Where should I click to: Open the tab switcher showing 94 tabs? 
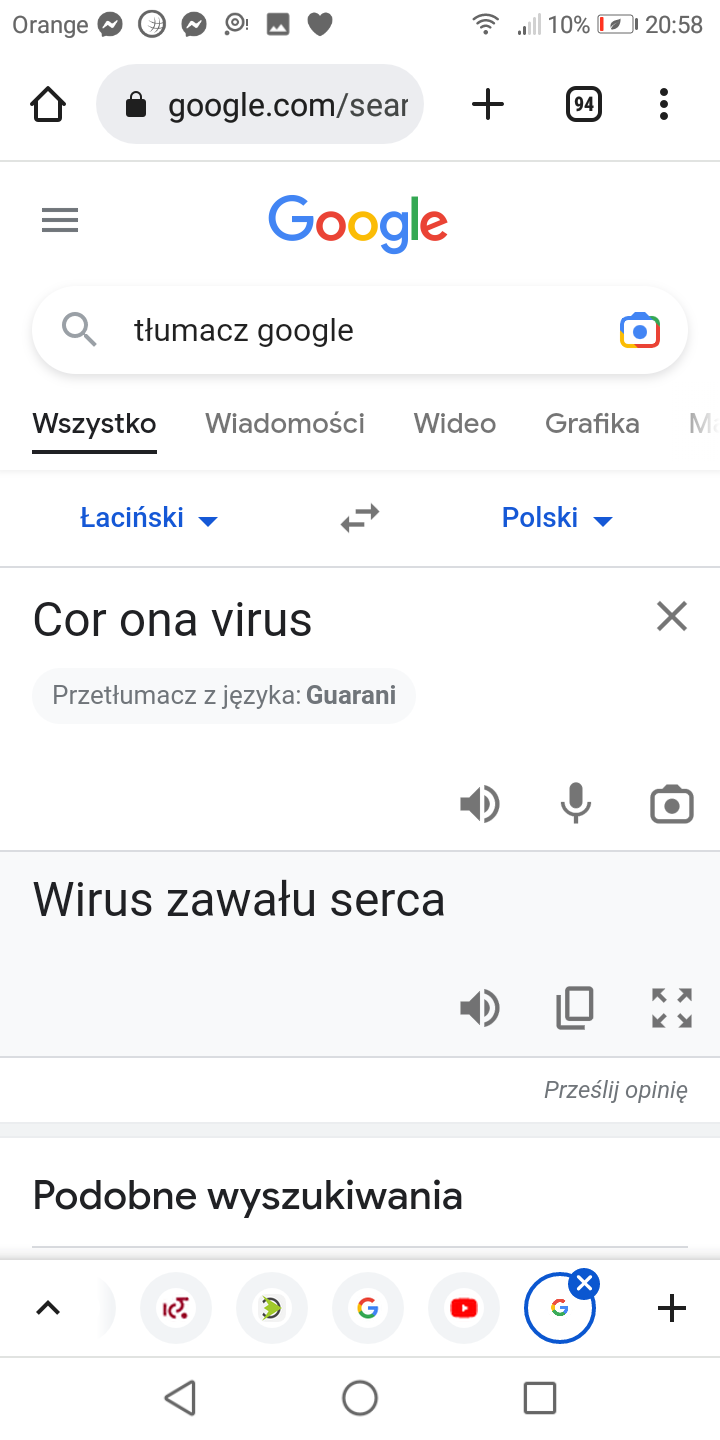pos(583,104)
